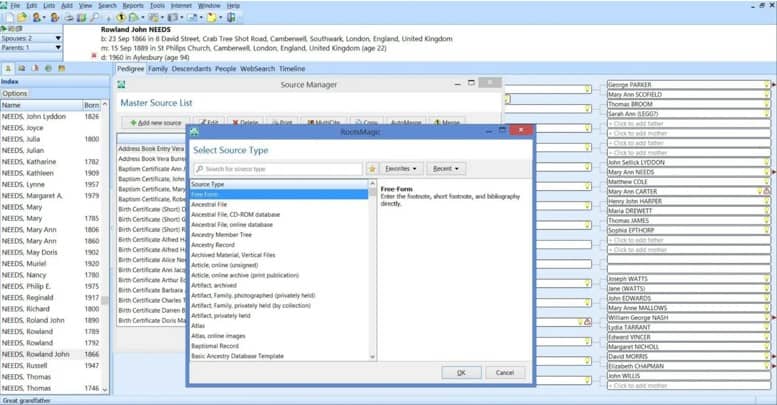Click Add new source in Source Manager

[x=156, y=122]
